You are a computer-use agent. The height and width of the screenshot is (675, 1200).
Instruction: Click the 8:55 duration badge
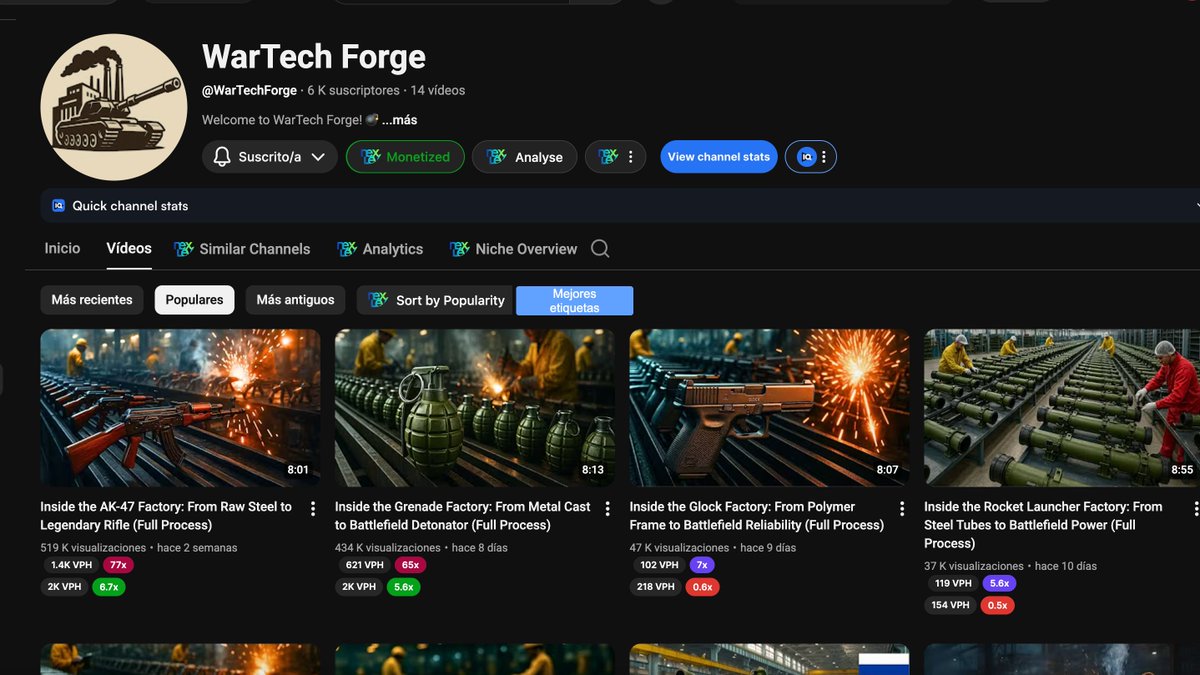coord(1182,470)
